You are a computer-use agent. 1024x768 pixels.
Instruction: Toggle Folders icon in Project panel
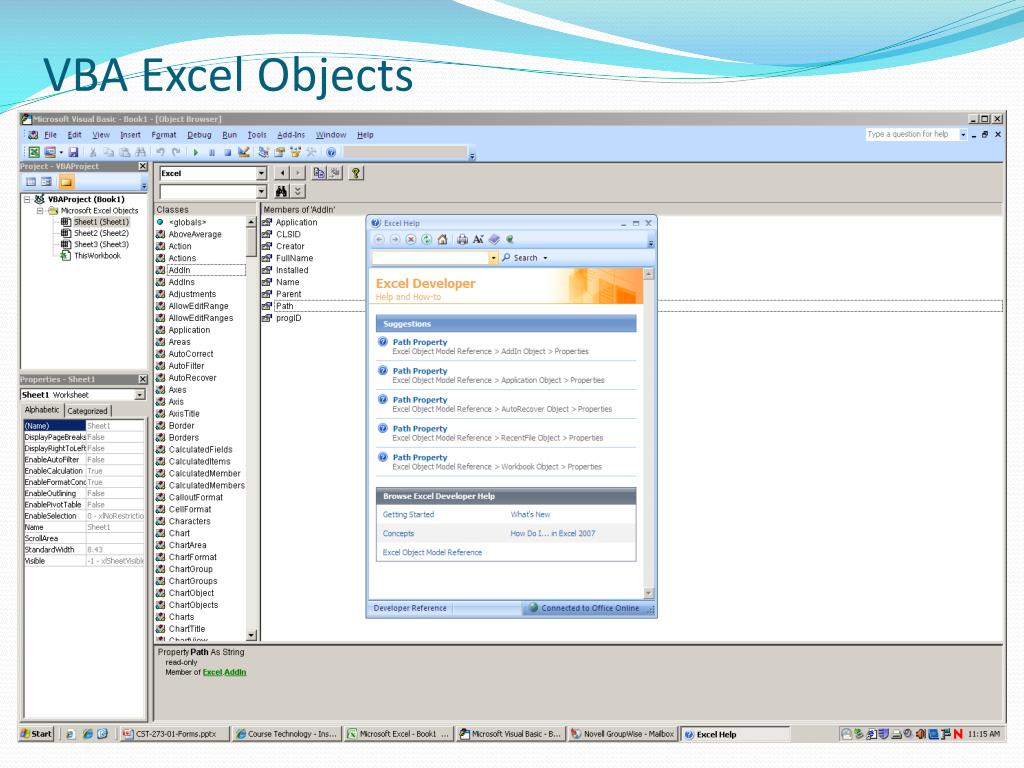67,182
